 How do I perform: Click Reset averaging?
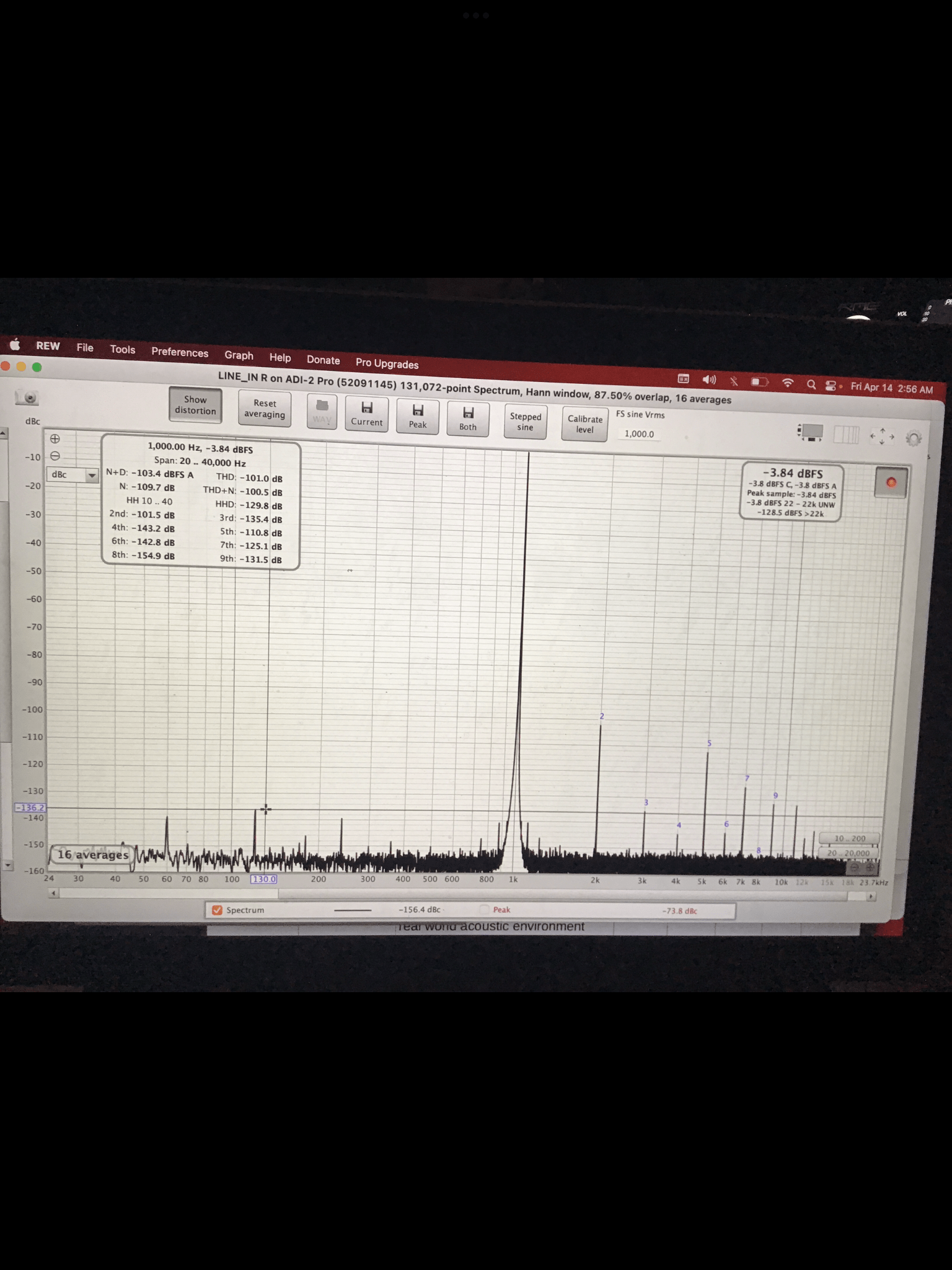pos(265,409)
